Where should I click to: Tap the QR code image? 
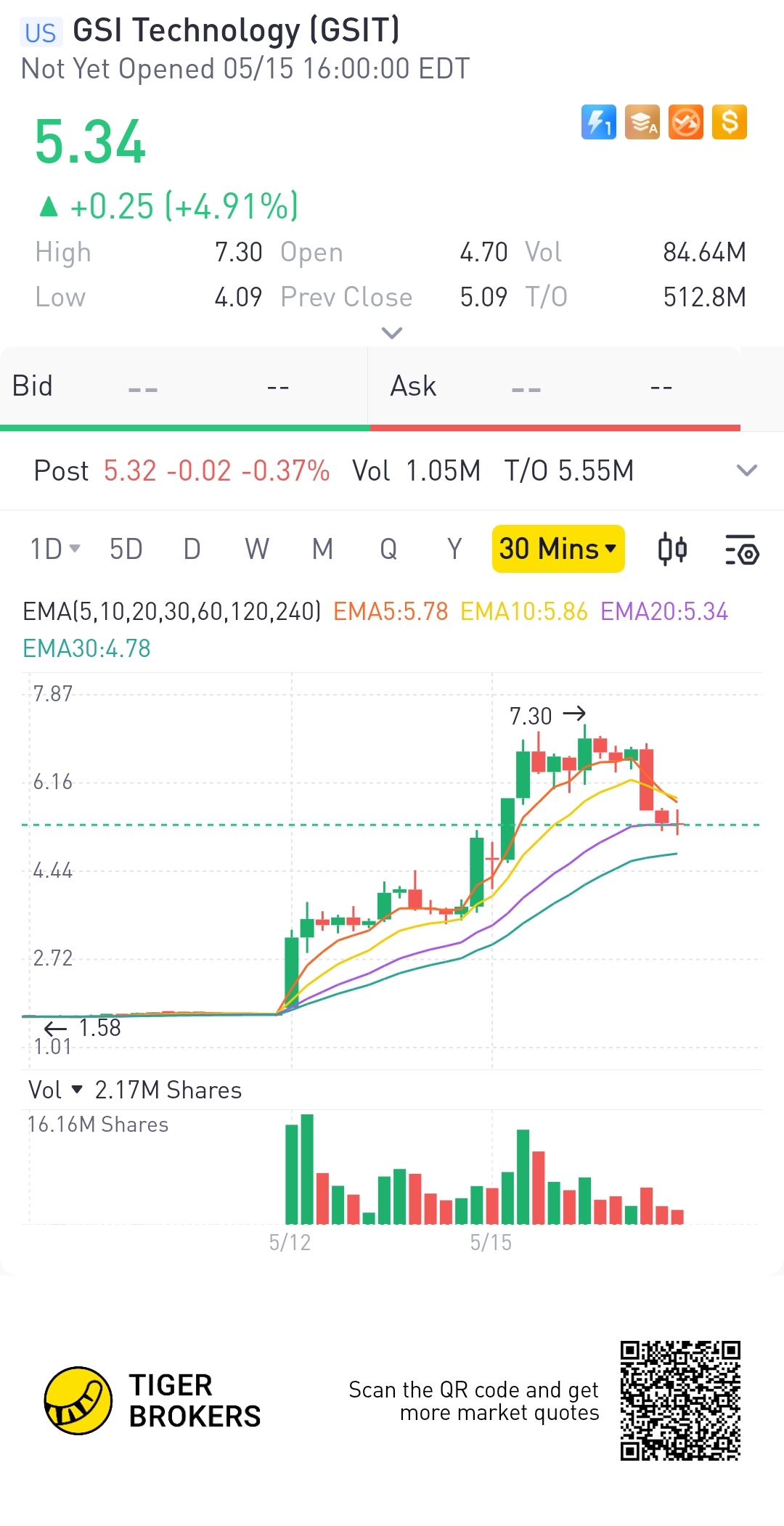coord(680,1400)
